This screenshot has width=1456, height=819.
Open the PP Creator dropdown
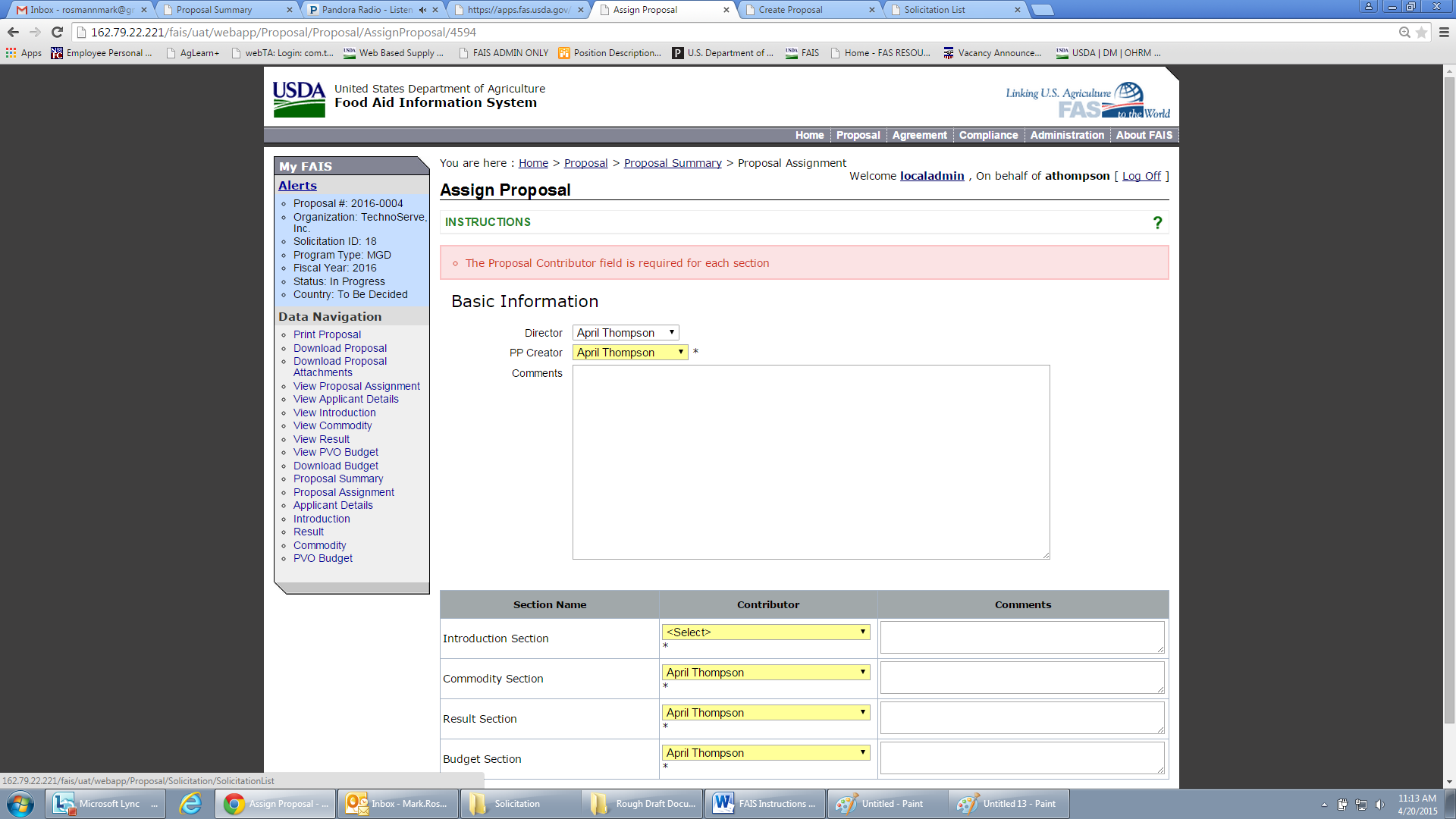[x=629, y=353]
